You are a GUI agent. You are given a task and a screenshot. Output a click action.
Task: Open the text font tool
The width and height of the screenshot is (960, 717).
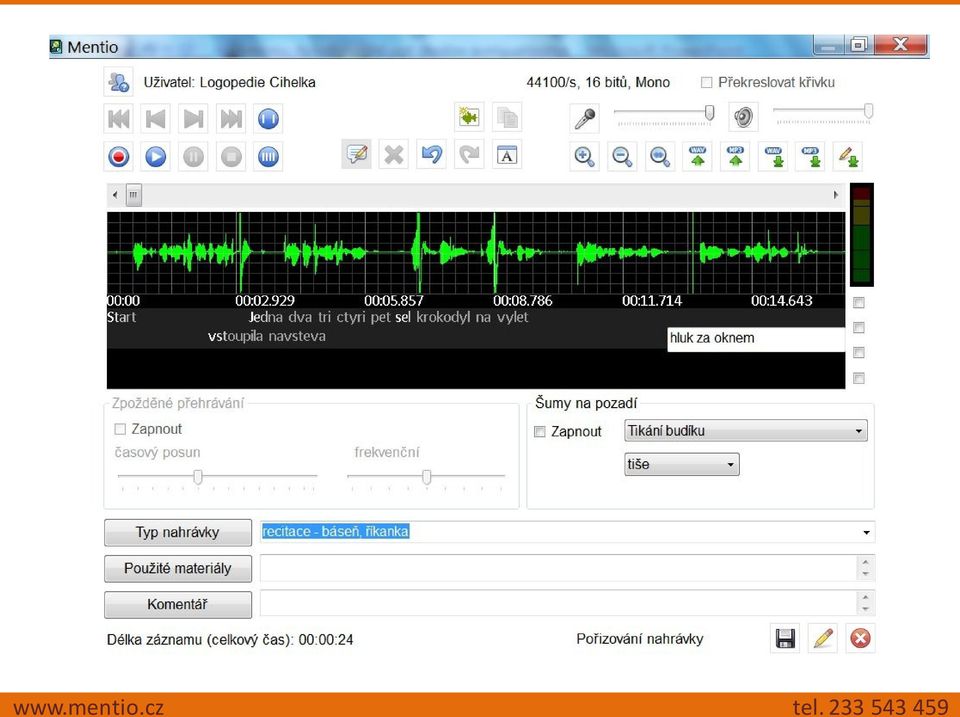click(x=507, y=154)
